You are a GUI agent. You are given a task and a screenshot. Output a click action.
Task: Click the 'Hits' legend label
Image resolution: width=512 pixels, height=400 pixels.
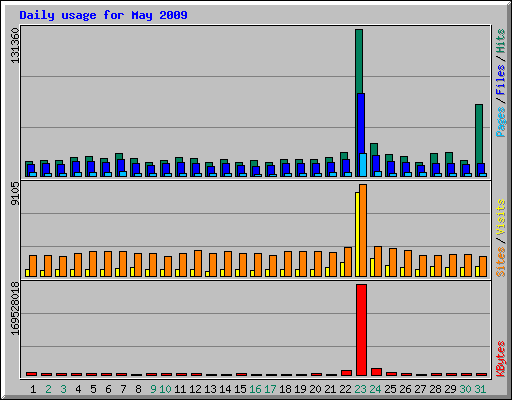click(500, 41)
